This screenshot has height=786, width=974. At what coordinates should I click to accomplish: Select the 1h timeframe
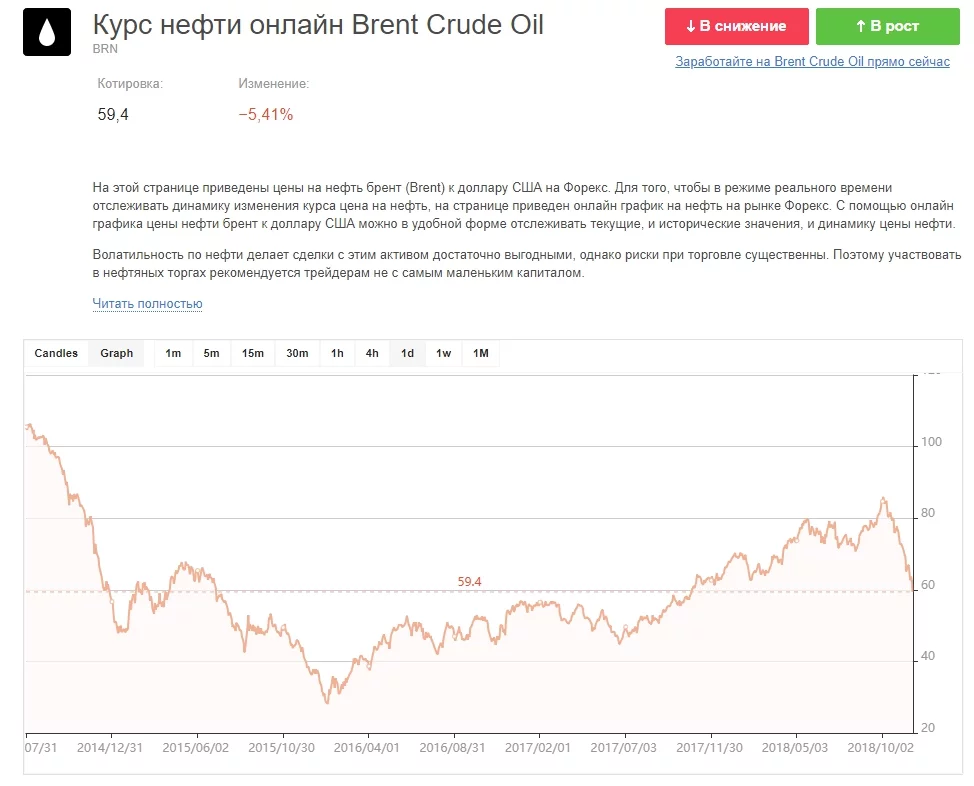point(337,353)
